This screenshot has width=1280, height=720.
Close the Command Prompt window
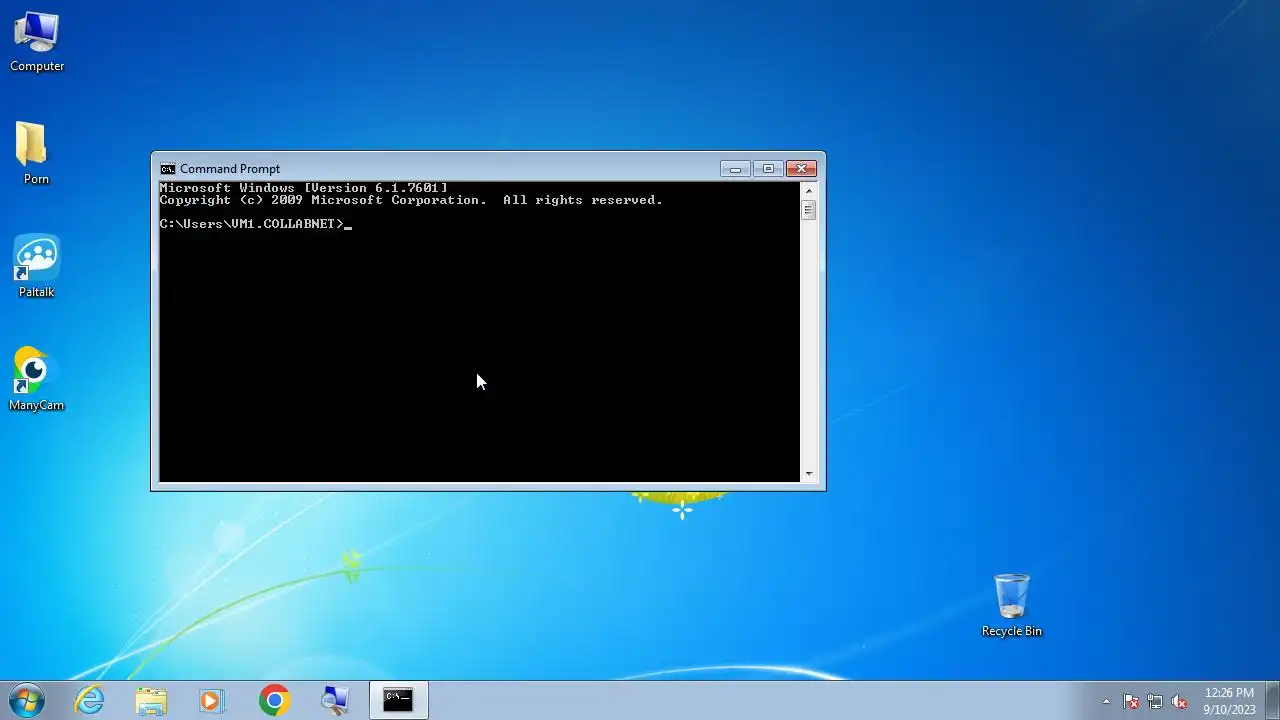coord(801,169)
